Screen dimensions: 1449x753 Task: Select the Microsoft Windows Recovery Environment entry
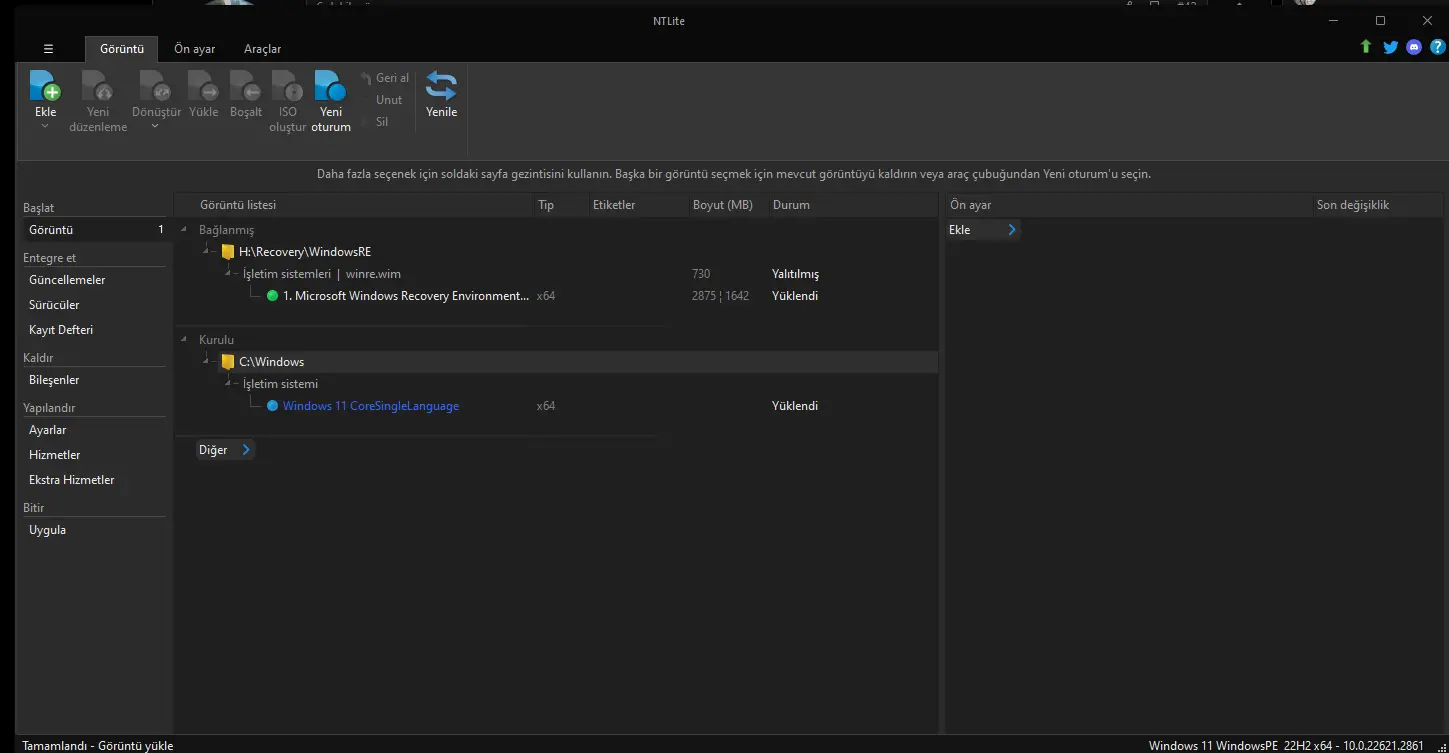point(406,296)
